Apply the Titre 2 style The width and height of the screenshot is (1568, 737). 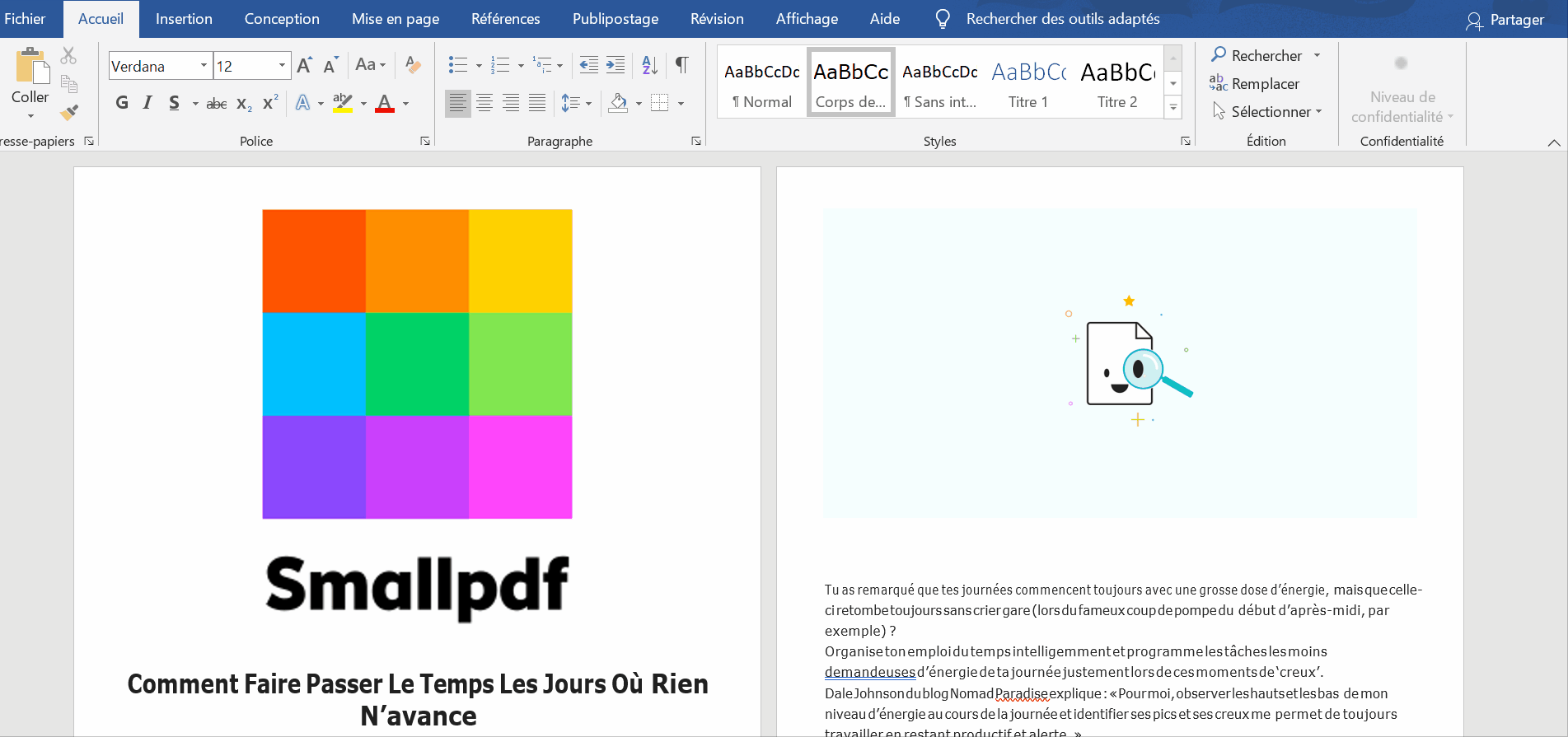(1118, 83)
